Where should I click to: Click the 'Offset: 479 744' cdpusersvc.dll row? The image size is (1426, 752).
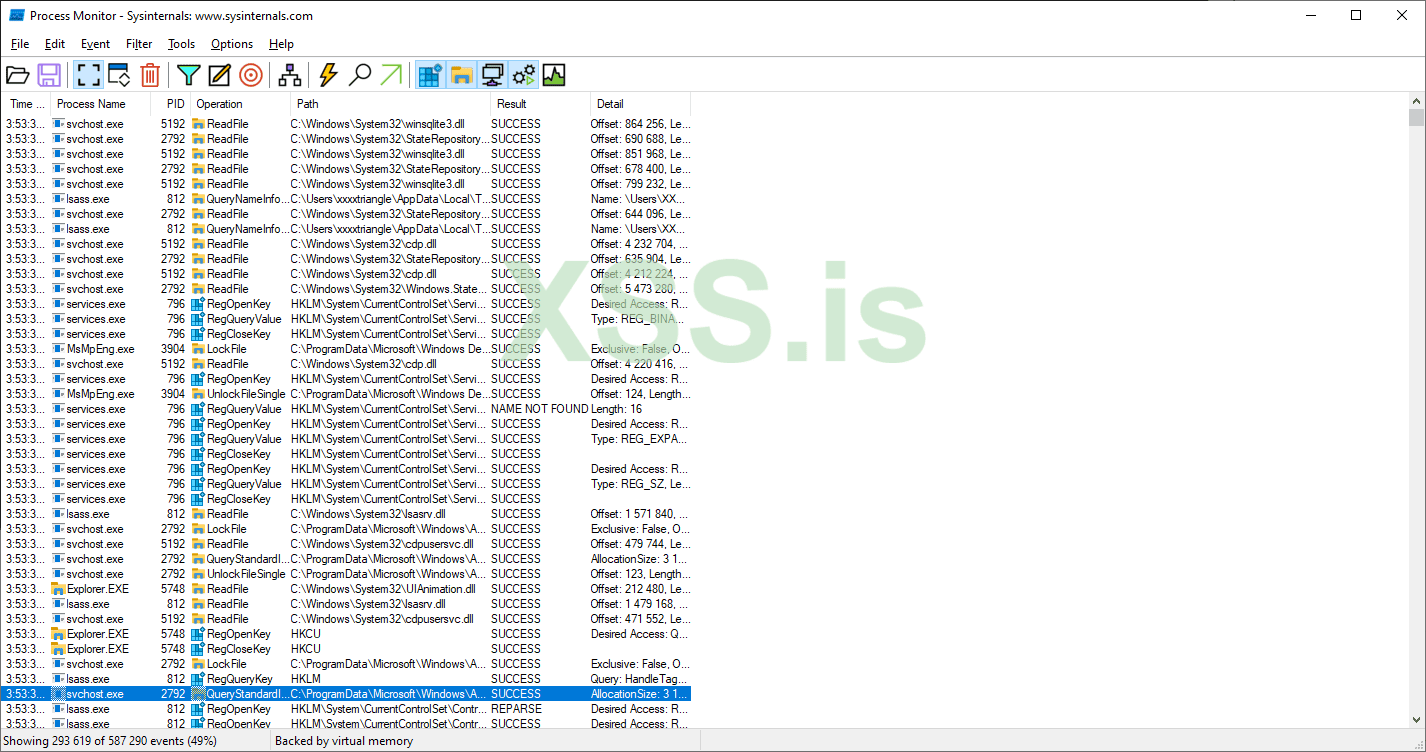click(x=347, y=544)
